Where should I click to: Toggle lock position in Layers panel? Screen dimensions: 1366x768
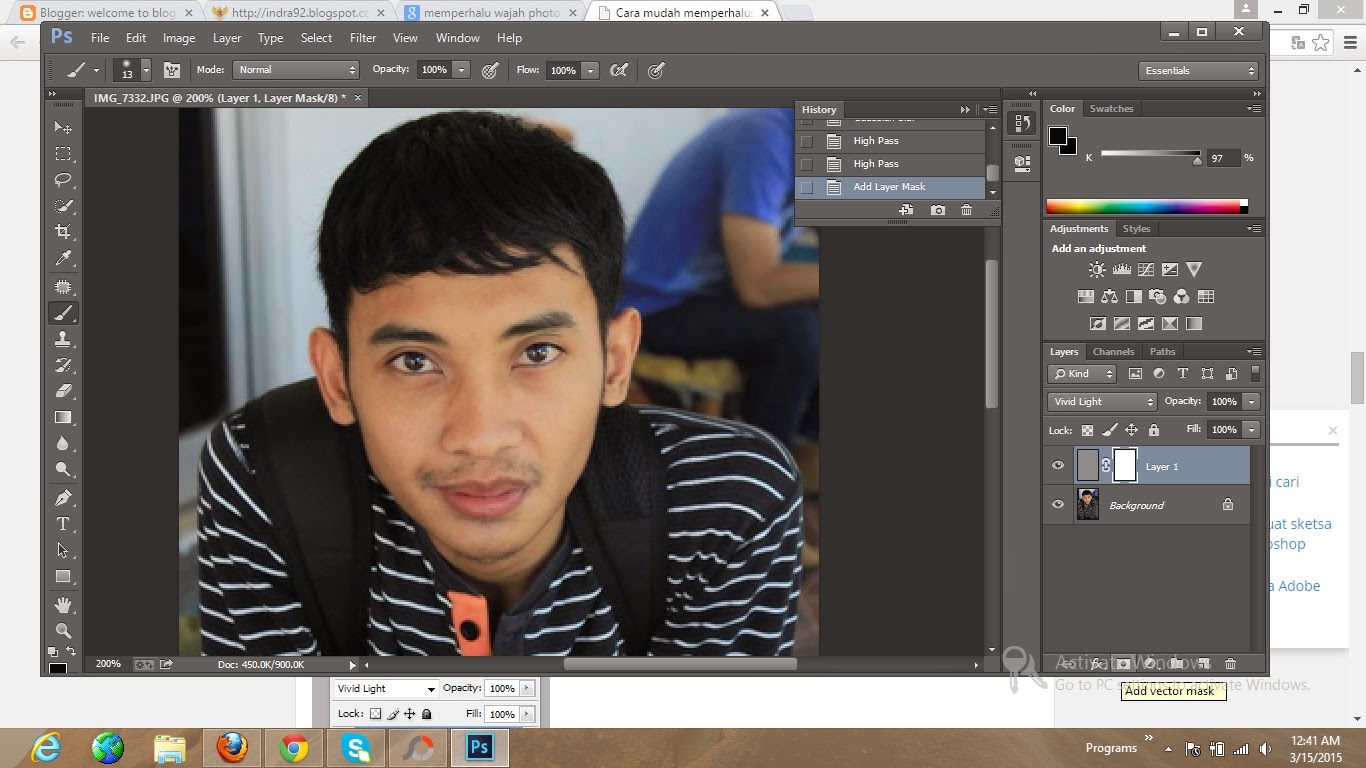tap(1131, 430)
